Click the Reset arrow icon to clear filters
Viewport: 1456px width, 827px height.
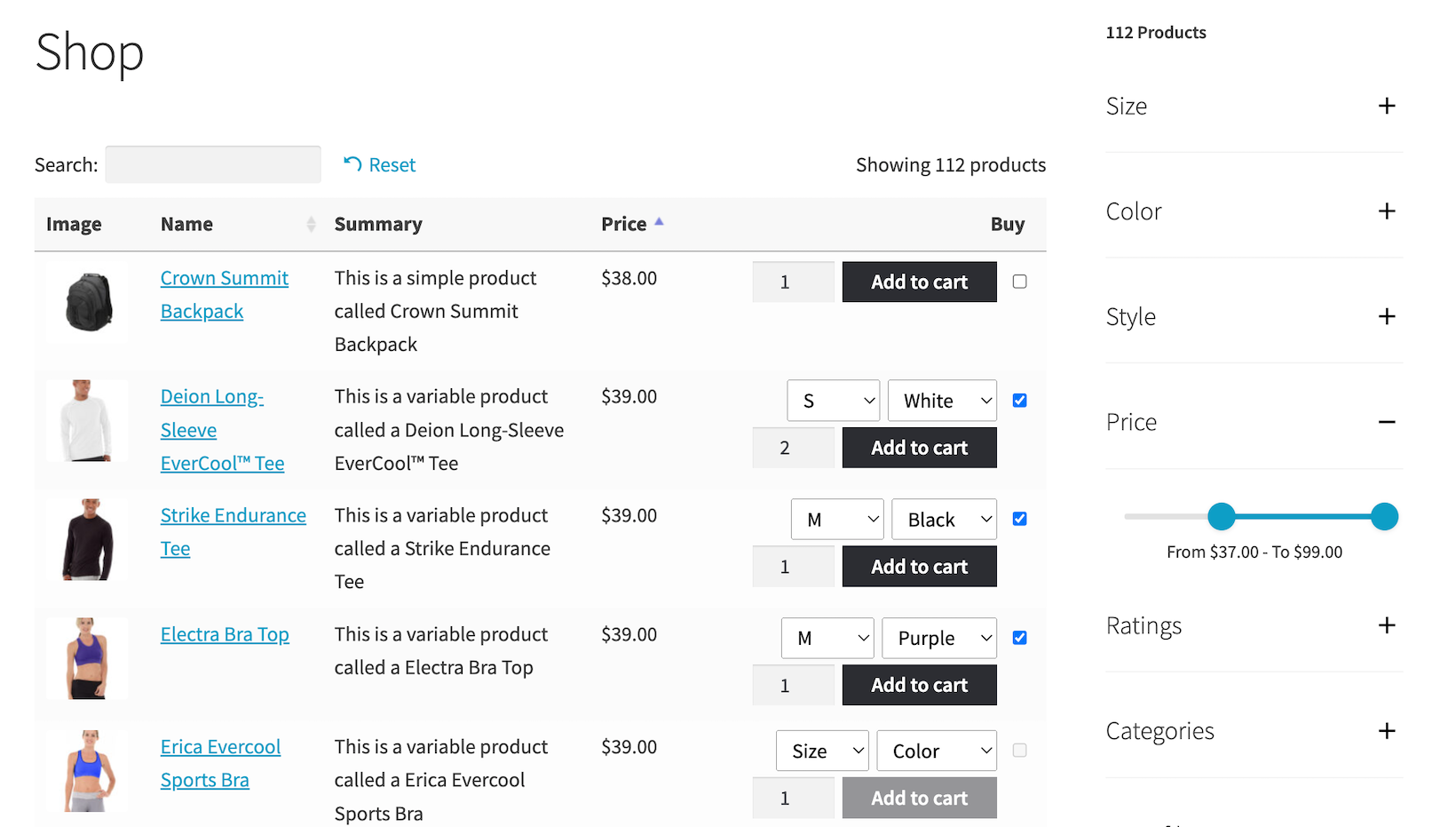pos(352,164)
